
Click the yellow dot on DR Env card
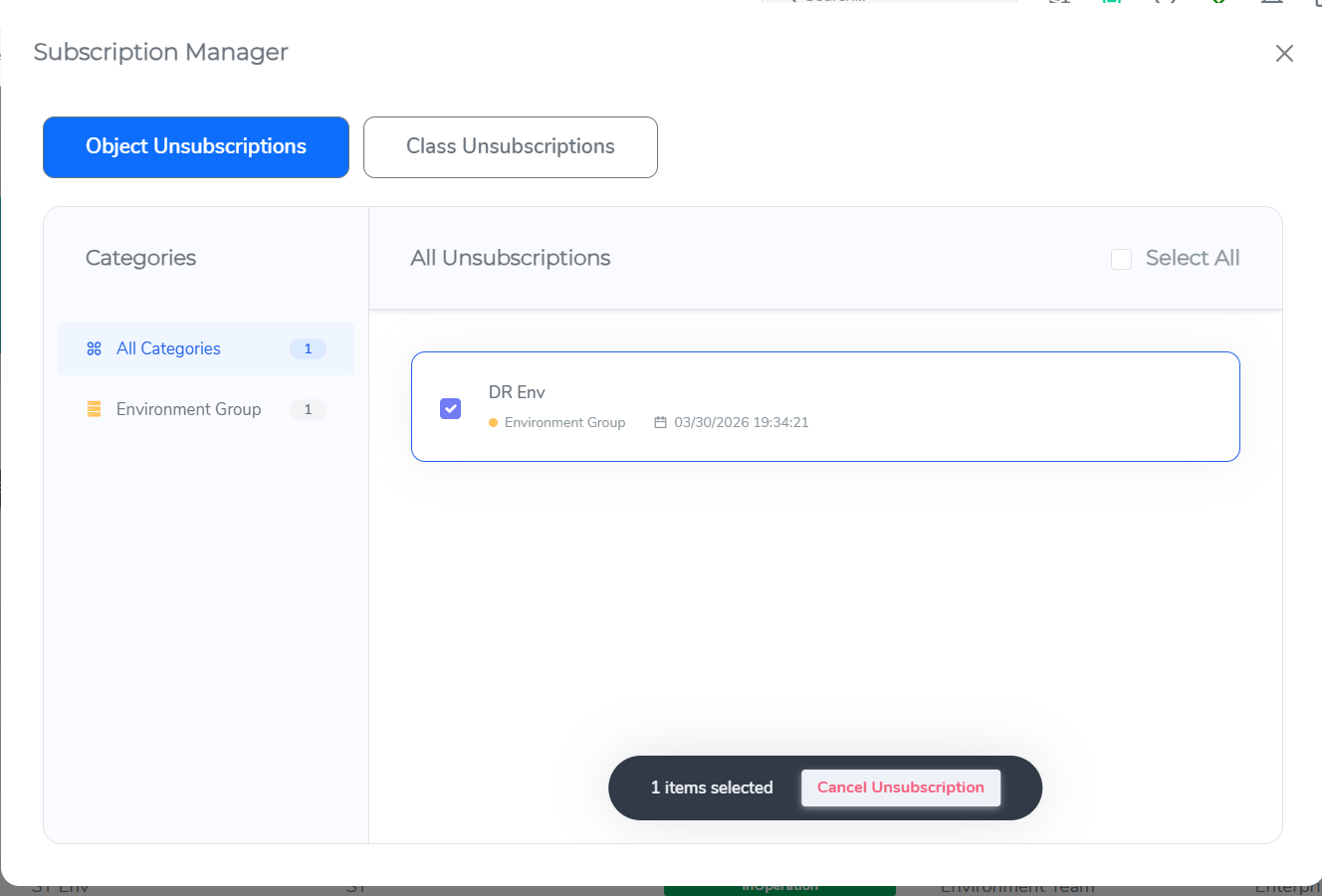pyautogui.click(x=494, y=423)
